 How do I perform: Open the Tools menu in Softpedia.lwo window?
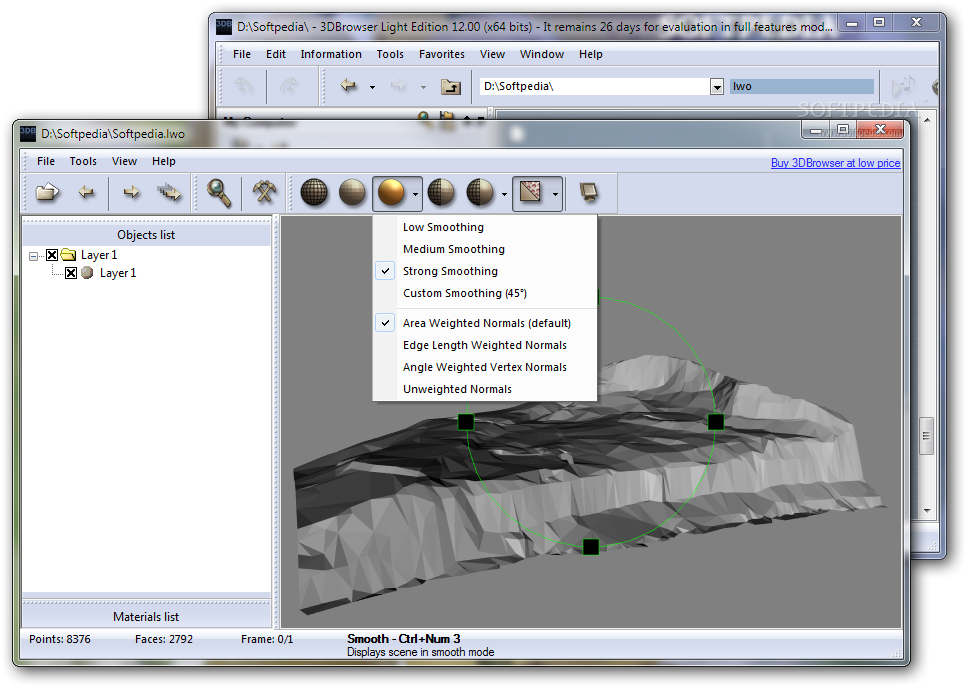pyautogui.click(x=83, y=161)
